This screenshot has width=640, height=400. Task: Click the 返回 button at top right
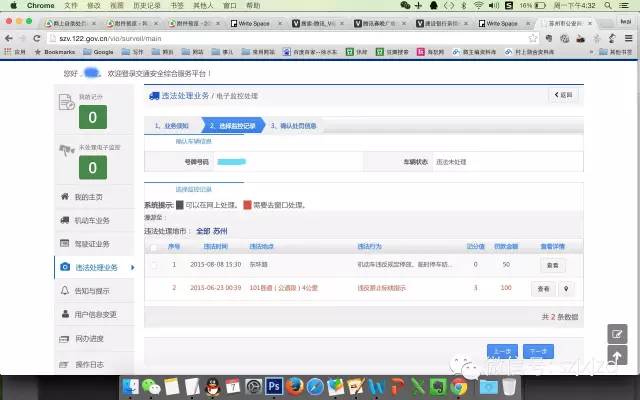pos(563,95)
